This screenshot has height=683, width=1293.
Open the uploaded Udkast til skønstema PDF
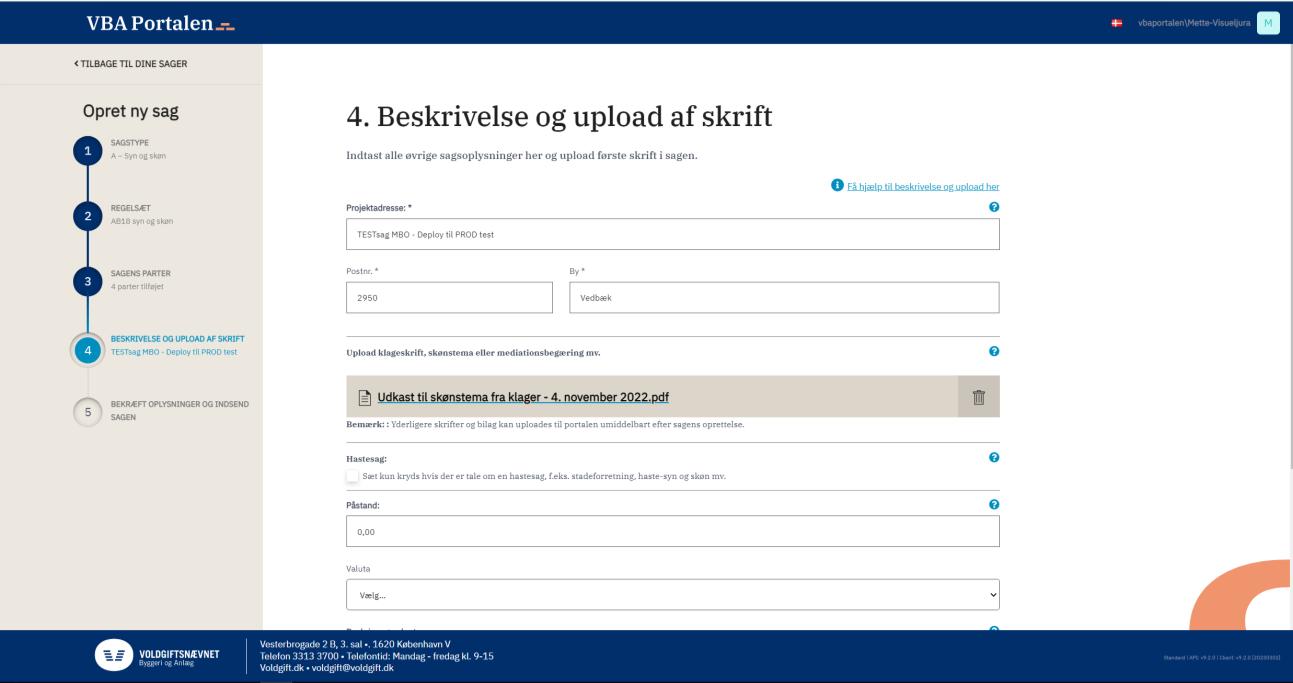coord(523,397)
